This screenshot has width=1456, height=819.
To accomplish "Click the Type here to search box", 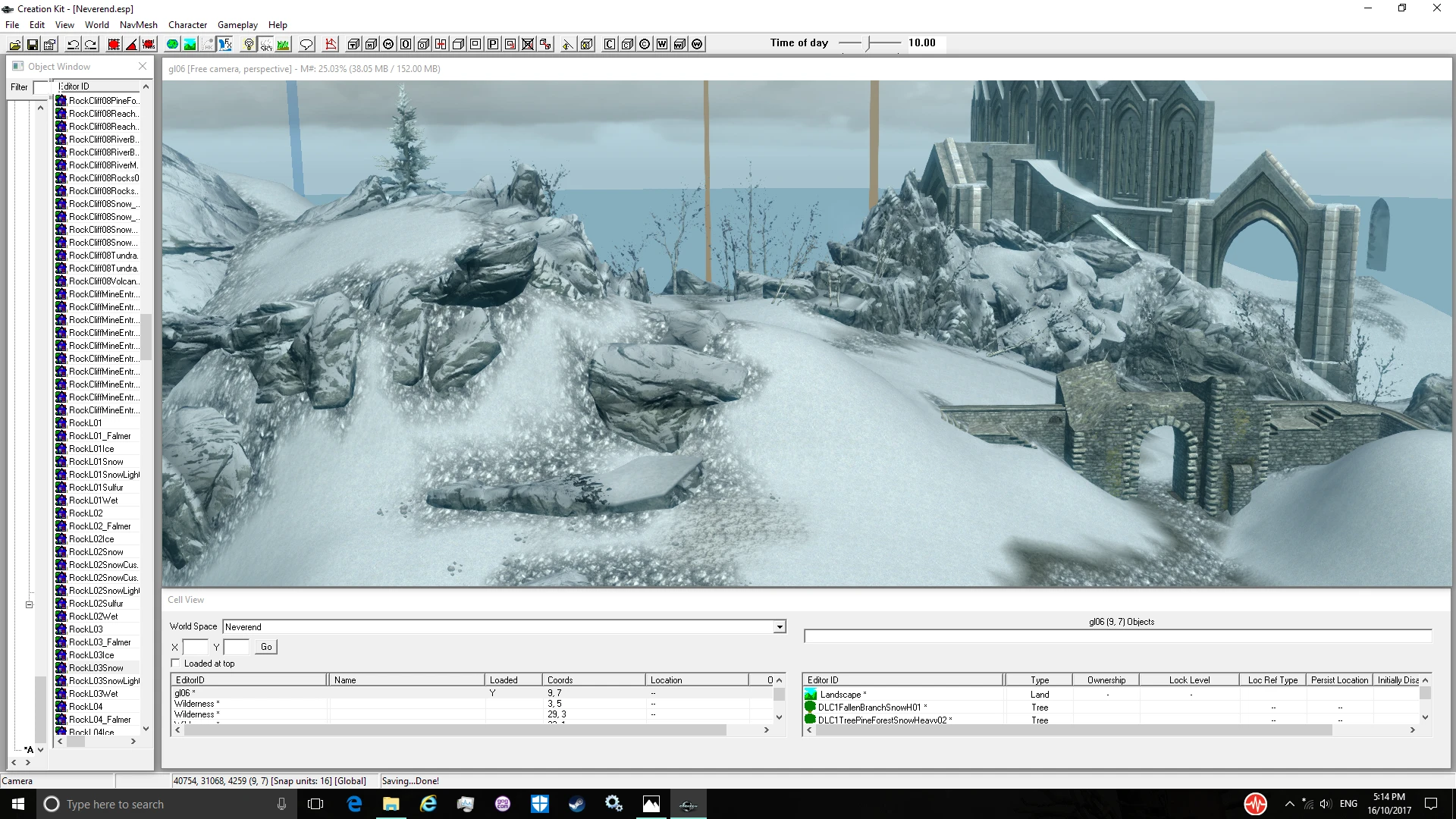I will pyautogui.click(x=167, y=804).
